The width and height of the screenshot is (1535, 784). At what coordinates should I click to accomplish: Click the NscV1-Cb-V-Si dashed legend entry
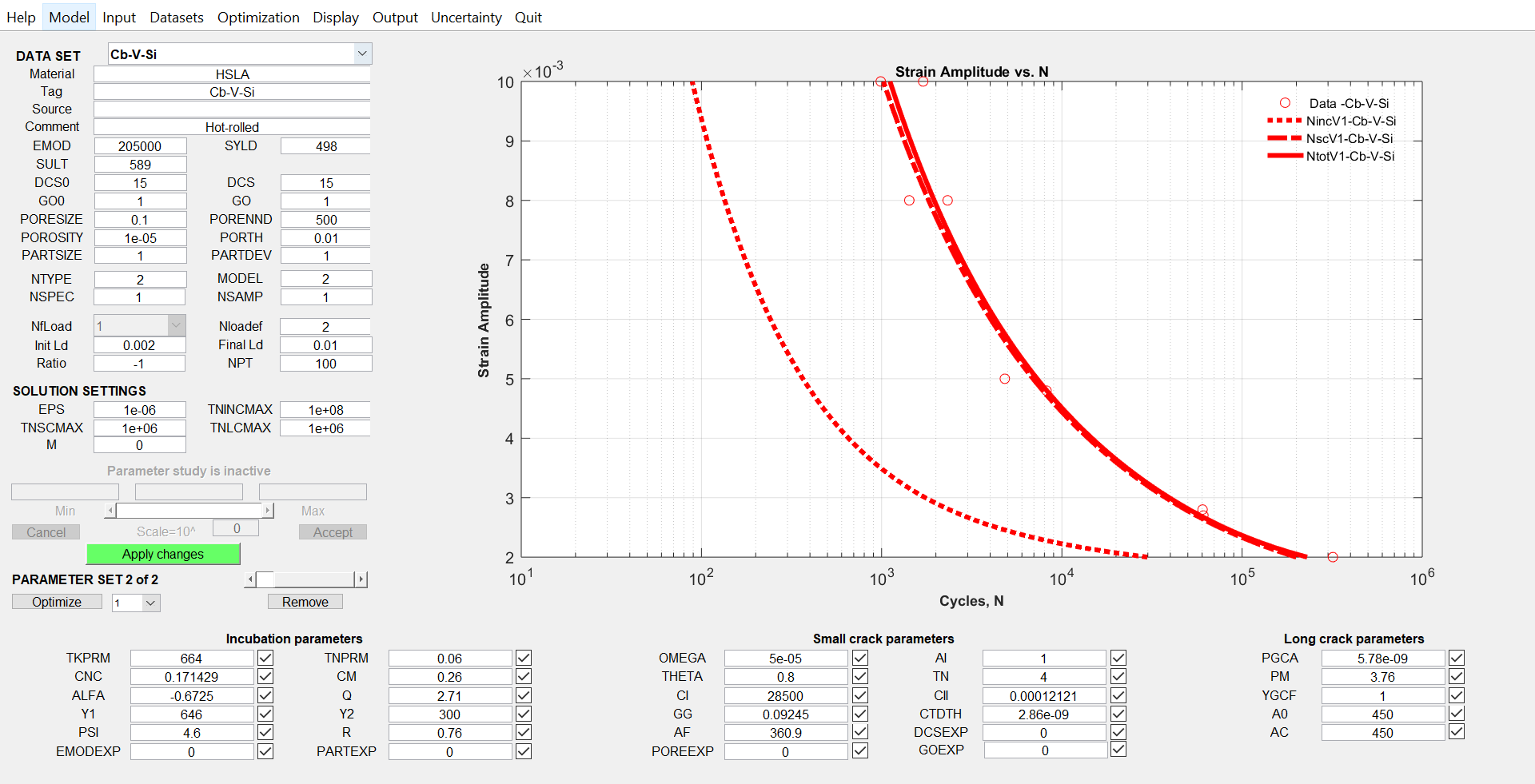tap(1349, 139)
